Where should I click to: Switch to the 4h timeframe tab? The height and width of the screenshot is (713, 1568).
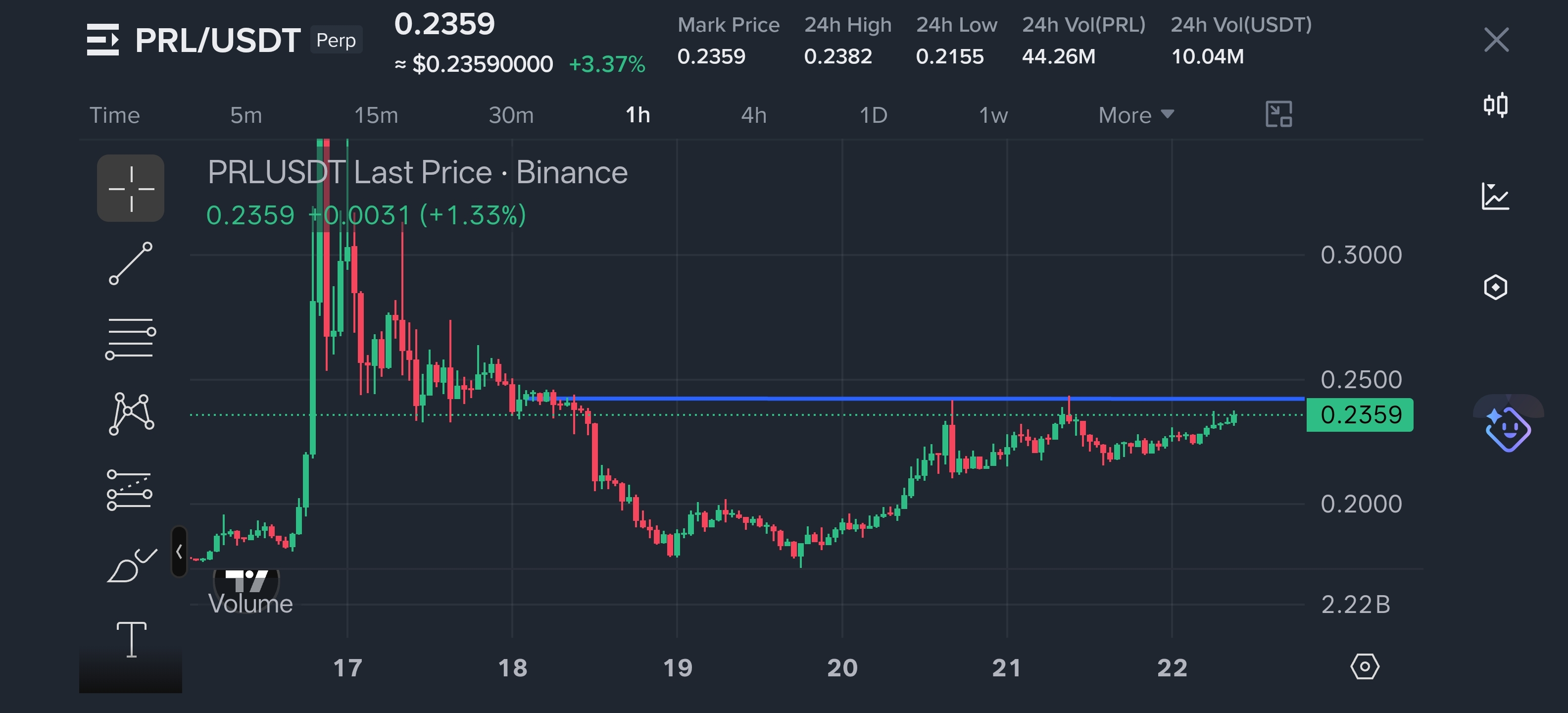coord(753,115)
